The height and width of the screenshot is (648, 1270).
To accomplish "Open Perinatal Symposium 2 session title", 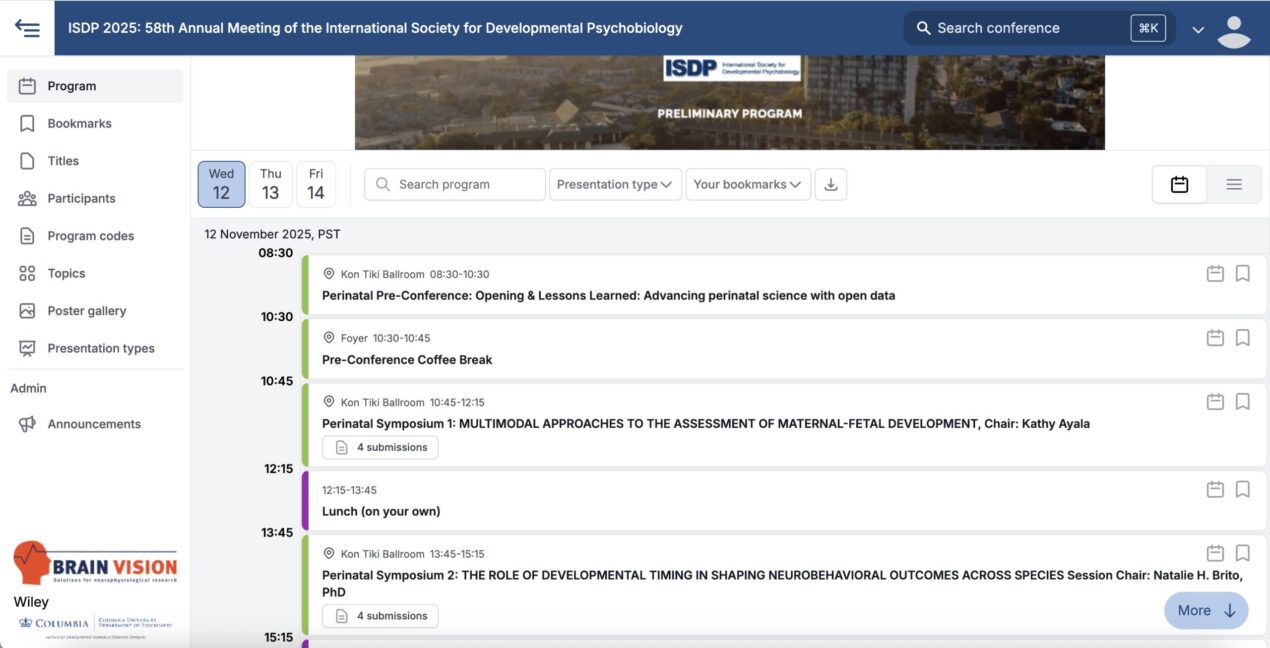I will click(782, 584).
